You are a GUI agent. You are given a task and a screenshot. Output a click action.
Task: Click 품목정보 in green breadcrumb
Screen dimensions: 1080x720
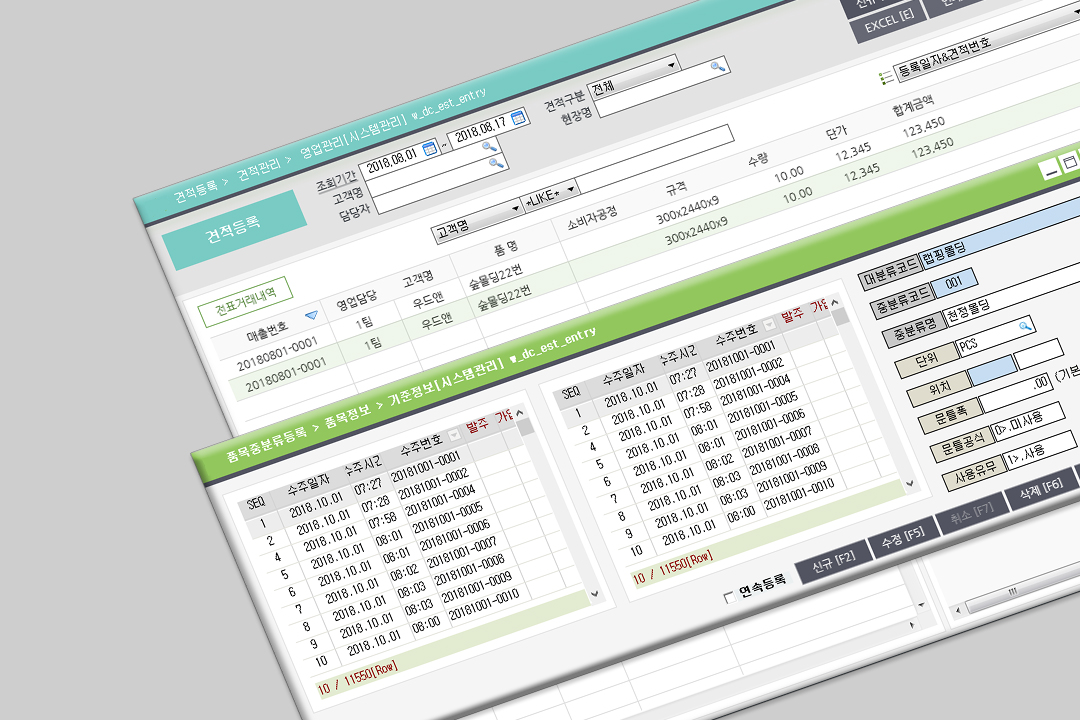point(347,417)
